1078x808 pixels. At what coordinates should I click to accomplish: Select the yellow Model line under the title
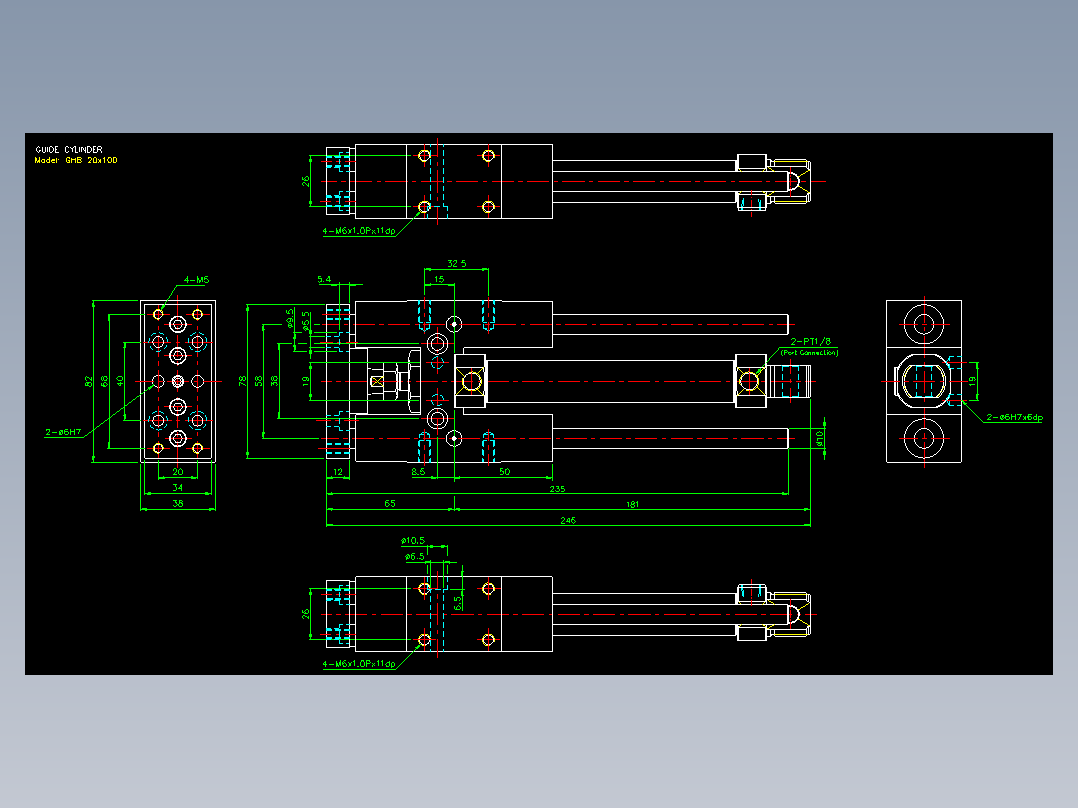(x=76, y=160)
